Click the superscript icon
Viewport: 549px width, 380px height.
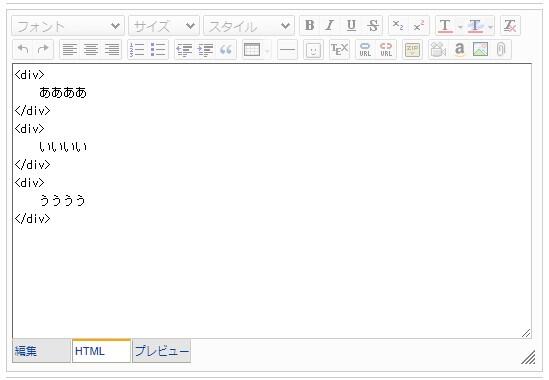click(419, 26)
